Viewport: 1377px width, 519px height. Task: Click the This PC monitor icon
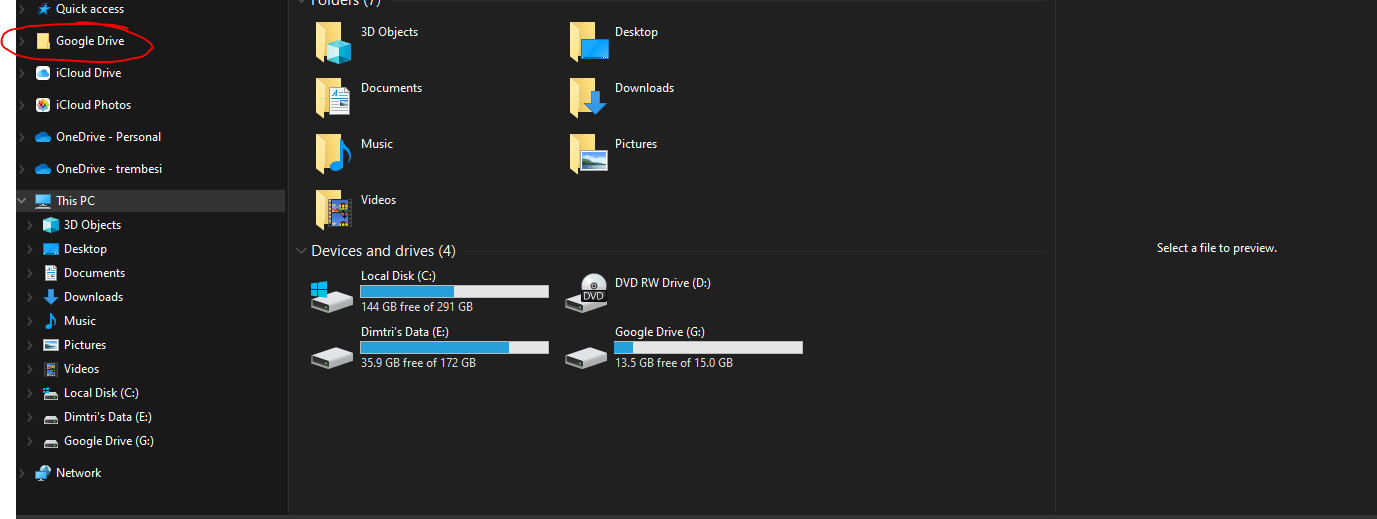(43, 201)
